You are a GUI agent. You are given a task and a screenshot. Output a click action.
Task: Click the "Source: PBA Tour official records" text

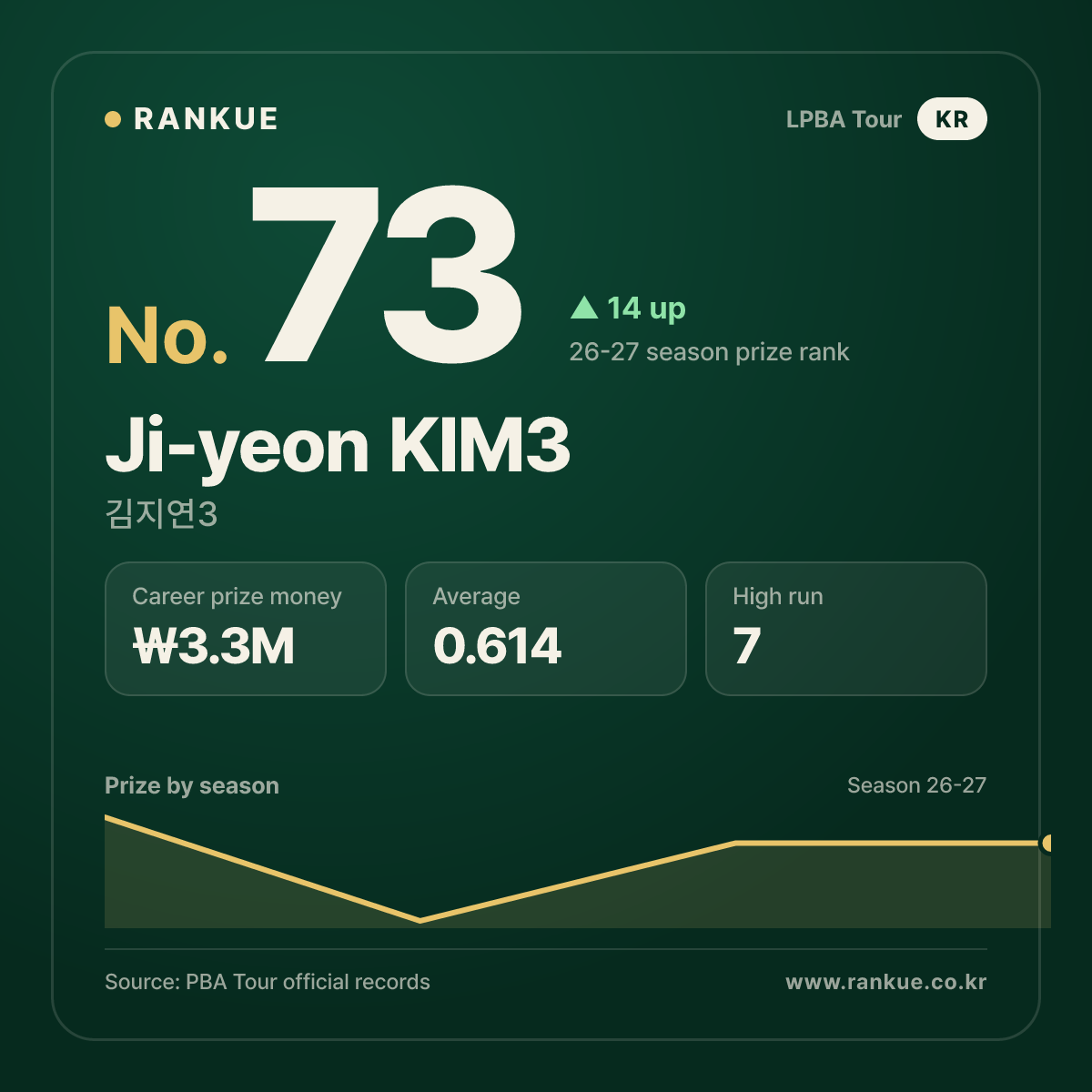click(x=268, y=982)
